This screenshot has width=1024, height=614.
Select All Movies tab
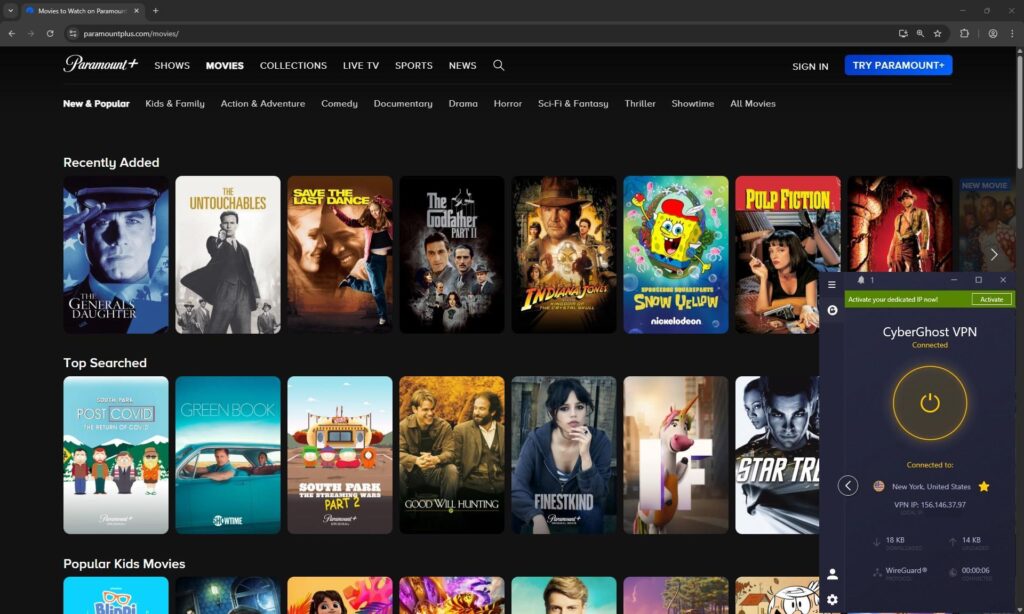(x=752, y=103)
